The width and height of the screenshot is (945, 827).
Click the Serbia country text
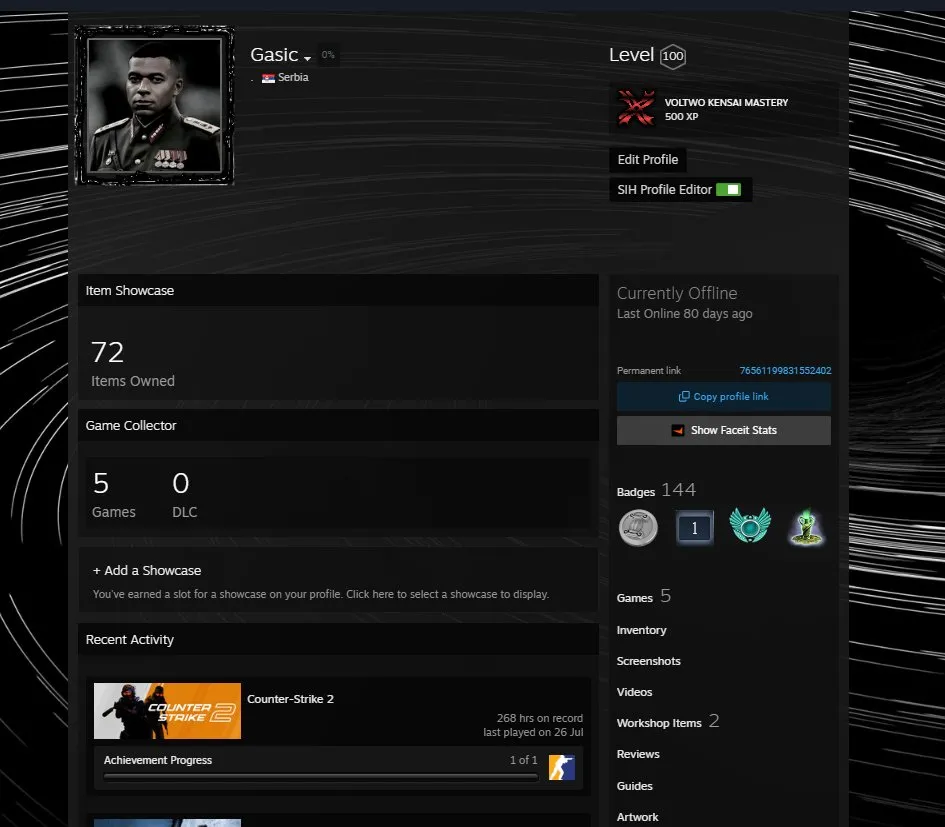[293, 77]
